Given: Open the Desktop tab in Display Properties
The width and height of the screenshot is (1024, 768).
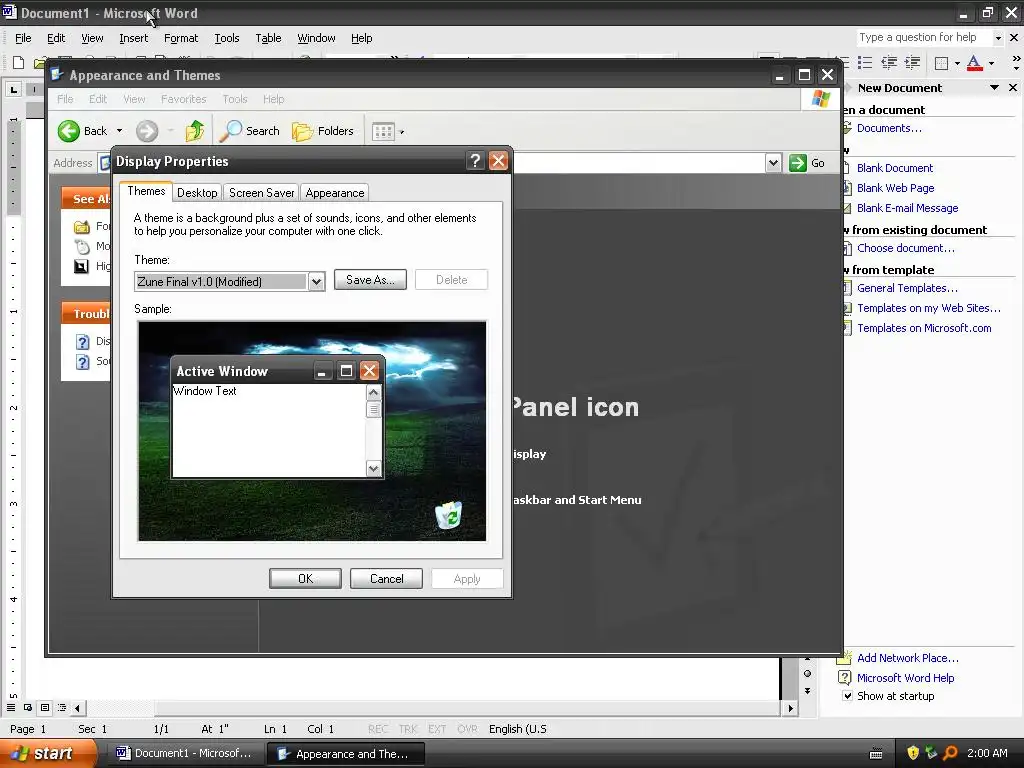Looking at the screenshot, I should (197, 193).
